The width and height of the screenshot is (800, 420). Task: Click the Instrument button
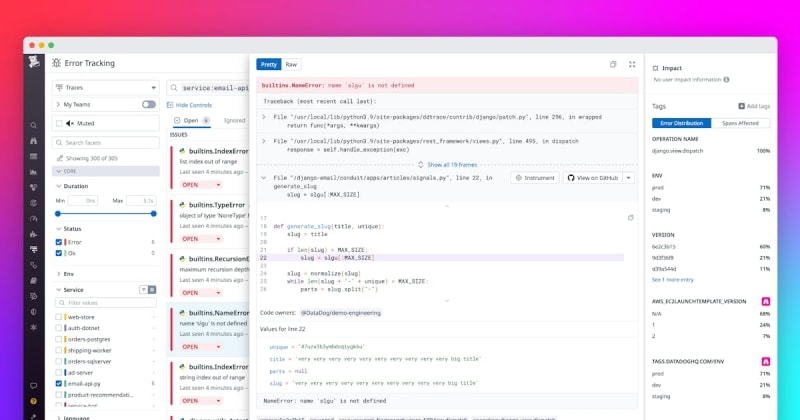pyautogui.click(x=535, y=178)
